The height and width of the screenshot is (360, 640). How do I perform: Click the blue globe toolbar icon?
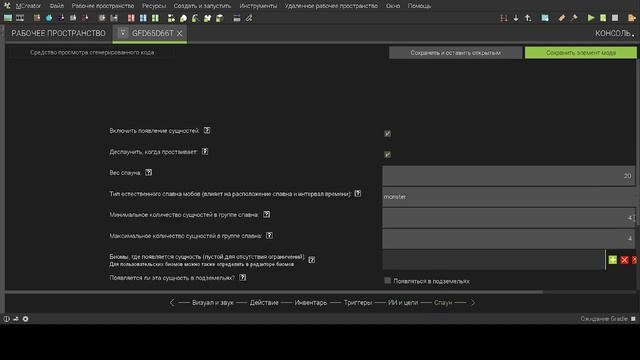click(x=49, y=18)
